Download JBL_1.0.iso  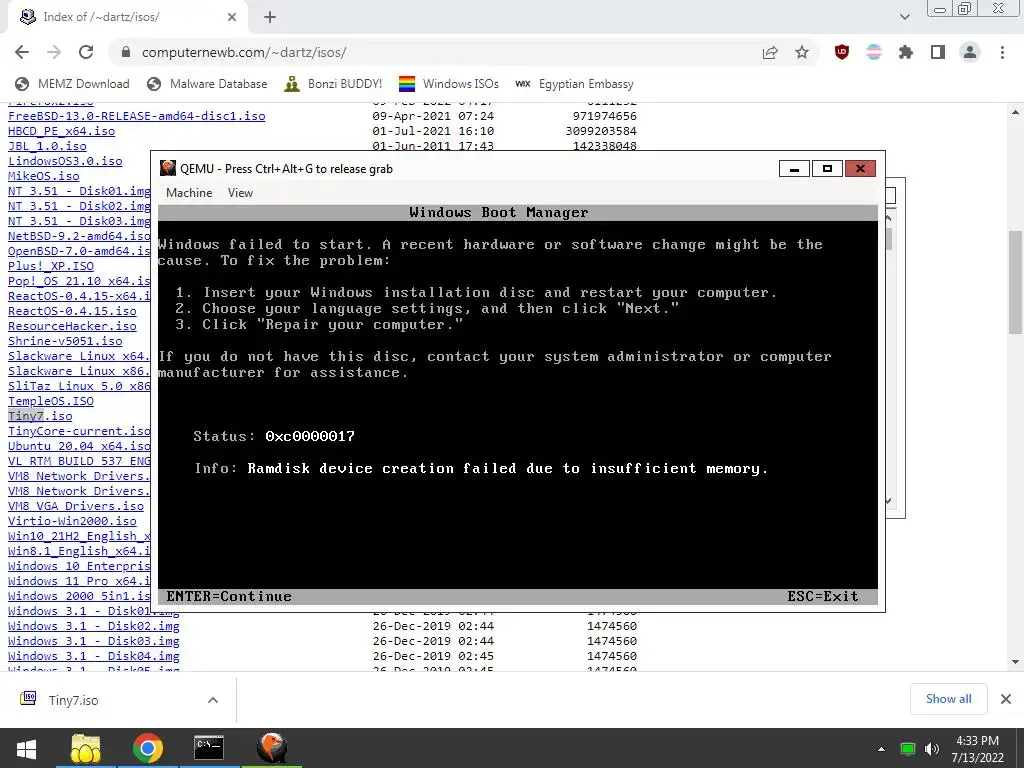point(47,146)
